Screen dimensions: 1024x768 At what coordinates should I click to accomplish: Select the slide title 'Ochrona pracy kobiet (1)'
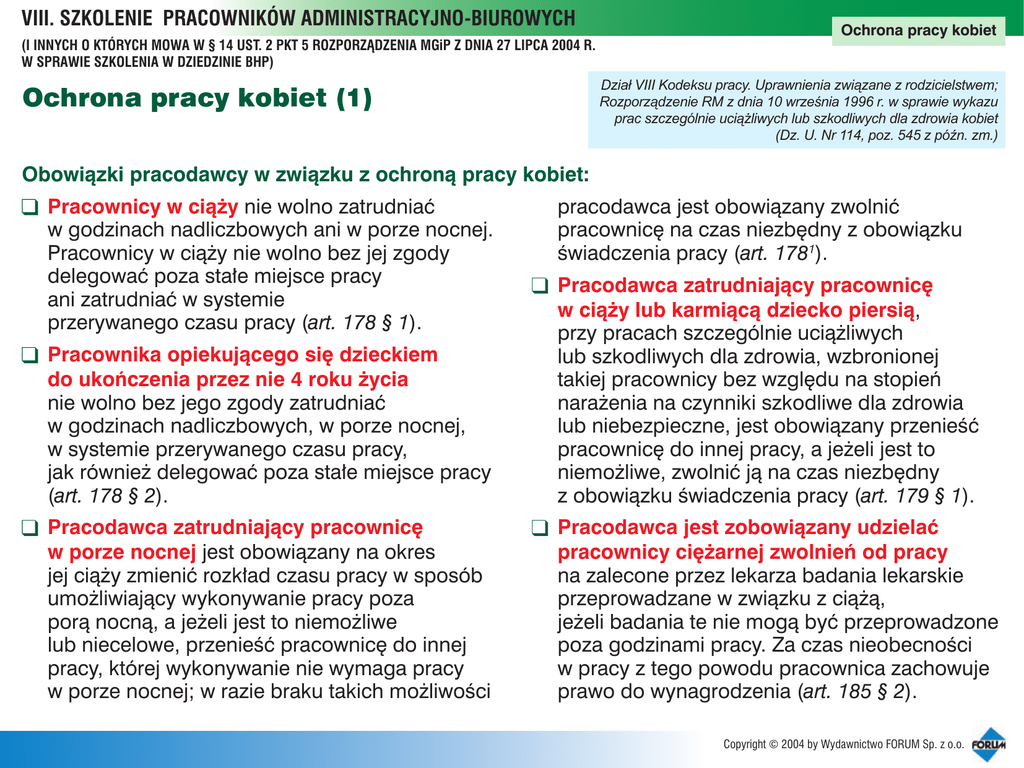197,98
